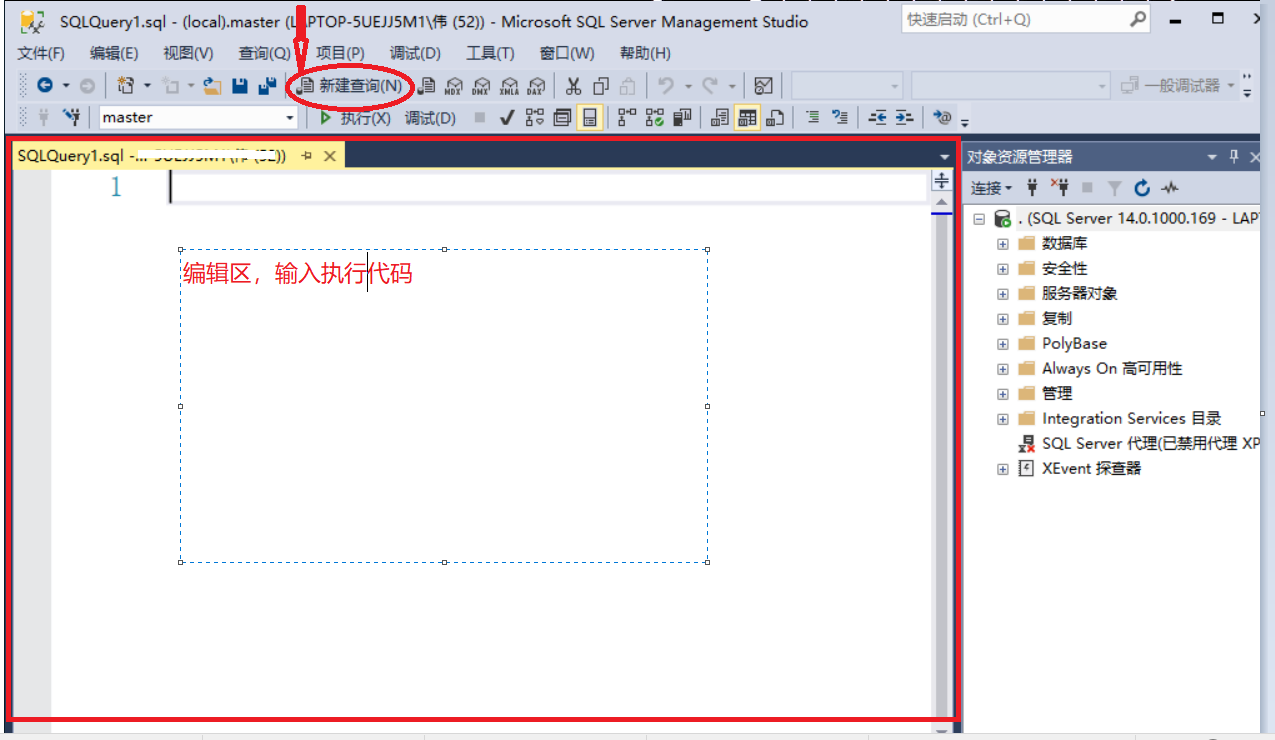Expand the 管理 folder
Viewport: 1275px width, 740px height.
[1002, 393]
